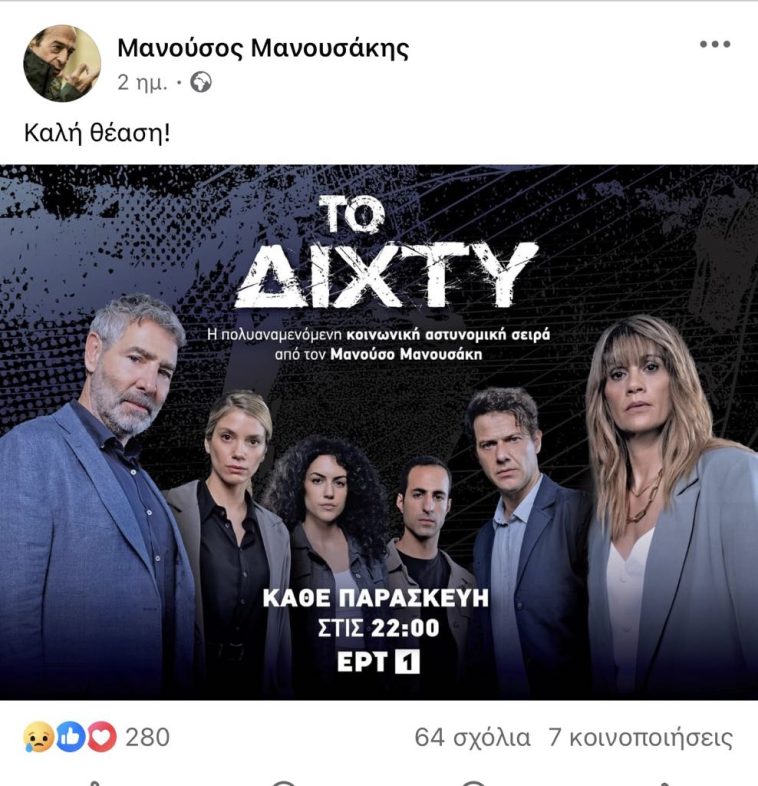The width and height of the screenshot is (758, 786).
Task: Open the 64 σχόλια comments
Action: [472, 738]
